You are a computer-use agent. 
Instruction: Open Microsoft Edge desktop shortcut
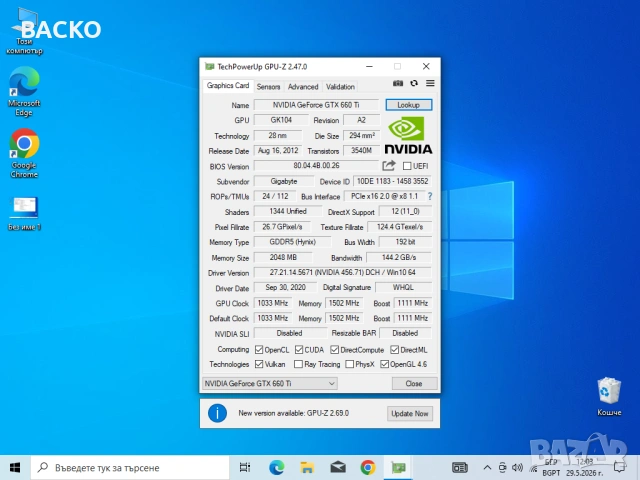[24, 92]
